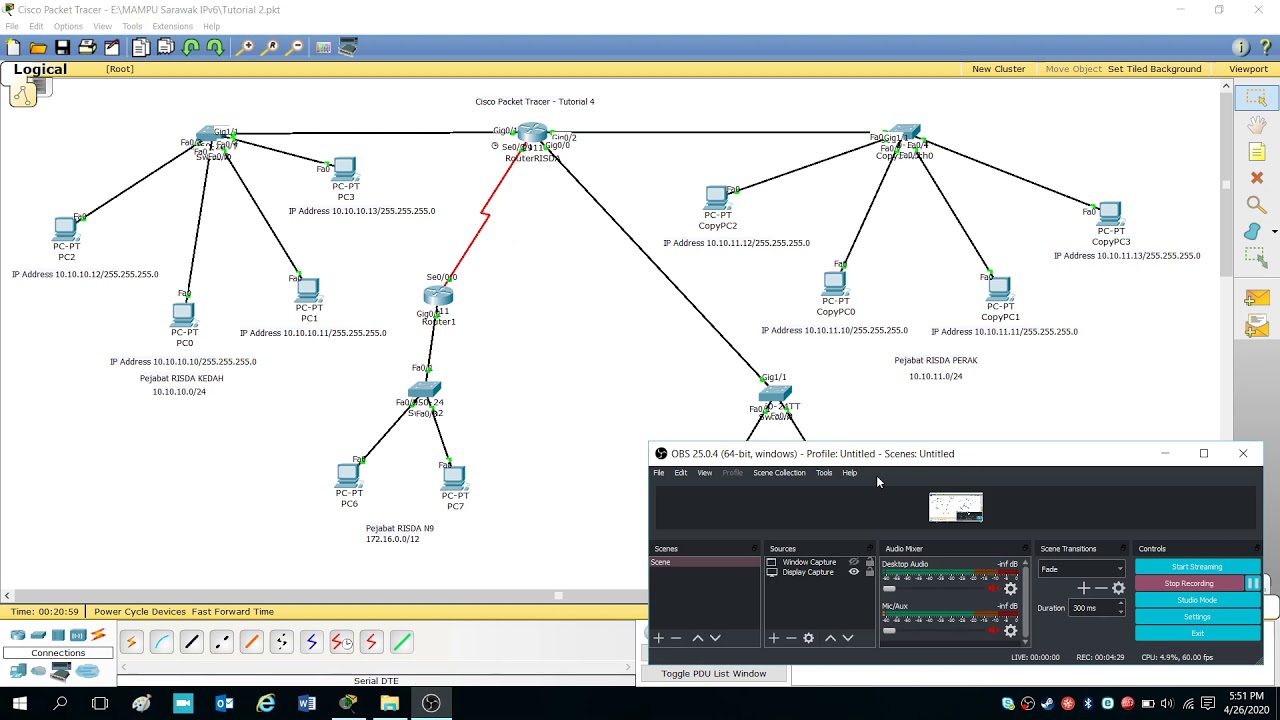Open Desktop Audio gear settings menu

(x=1011, y=588)
